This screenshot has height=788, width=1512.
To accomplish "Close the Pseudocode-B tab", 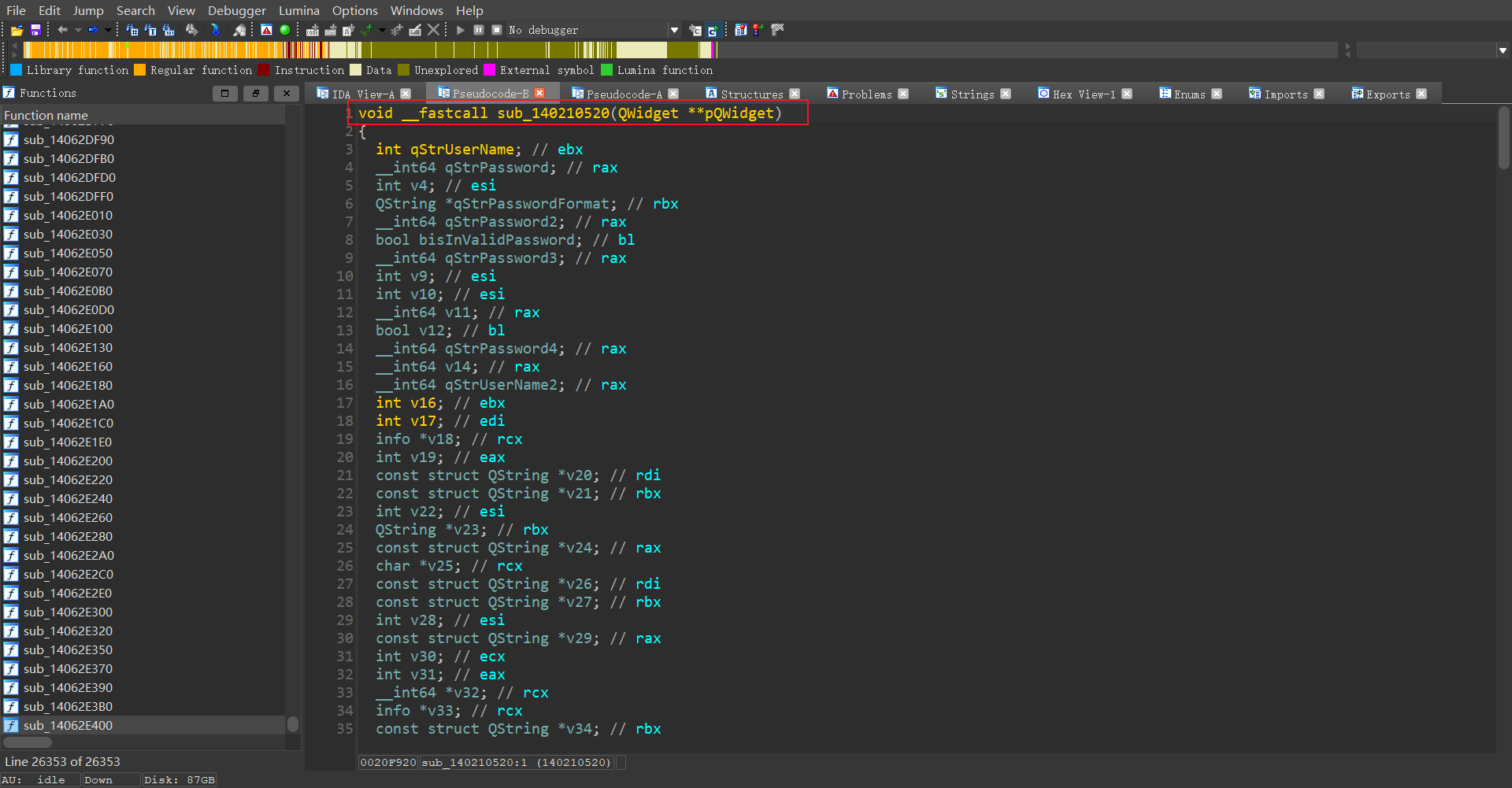I will [x=539, y=94].
